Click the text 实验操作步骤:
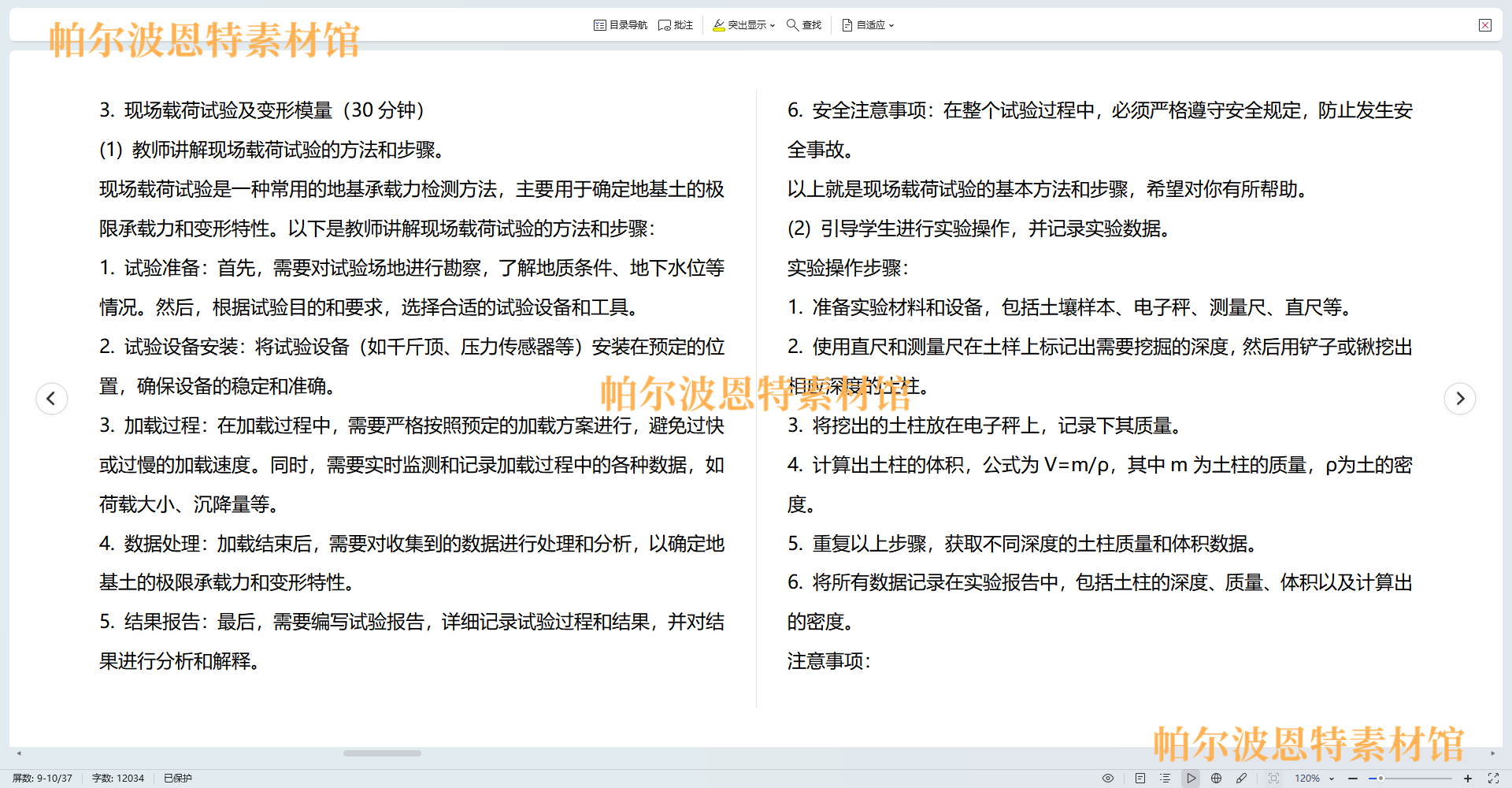 pyautogui.click(x=848, y=268)
